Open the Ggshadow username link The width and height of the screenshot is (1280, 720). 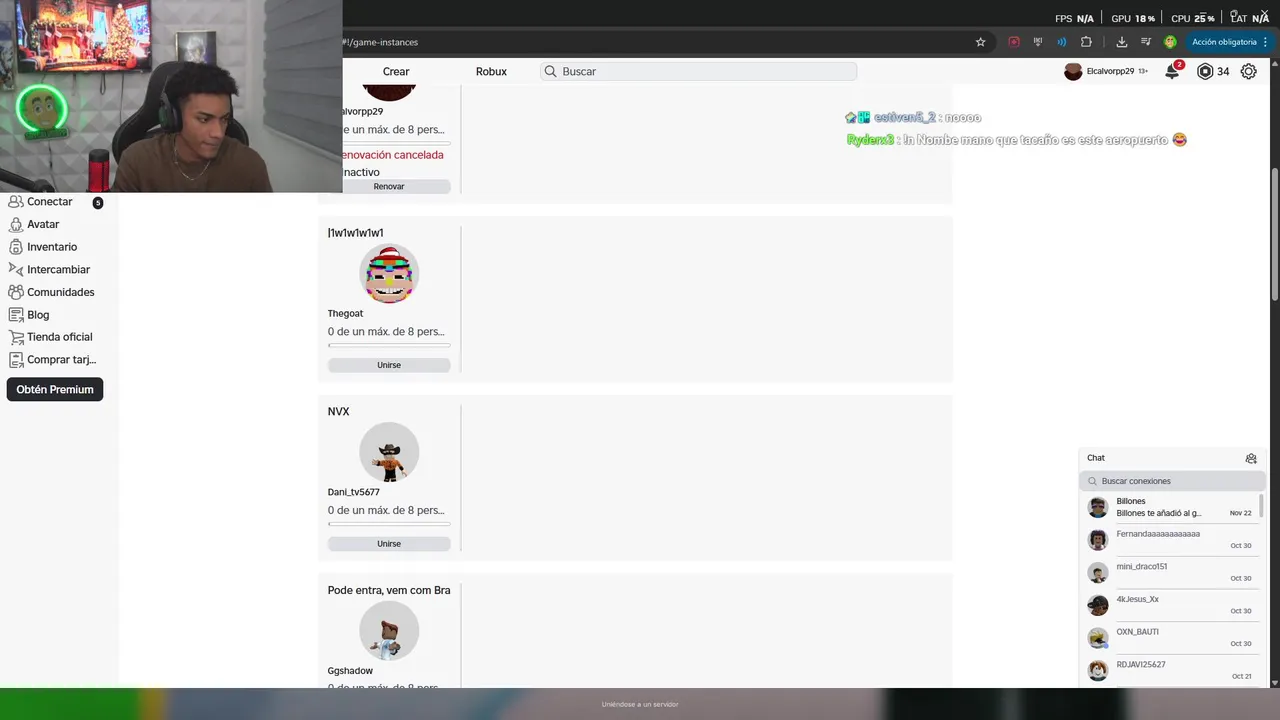coord(350,671)
